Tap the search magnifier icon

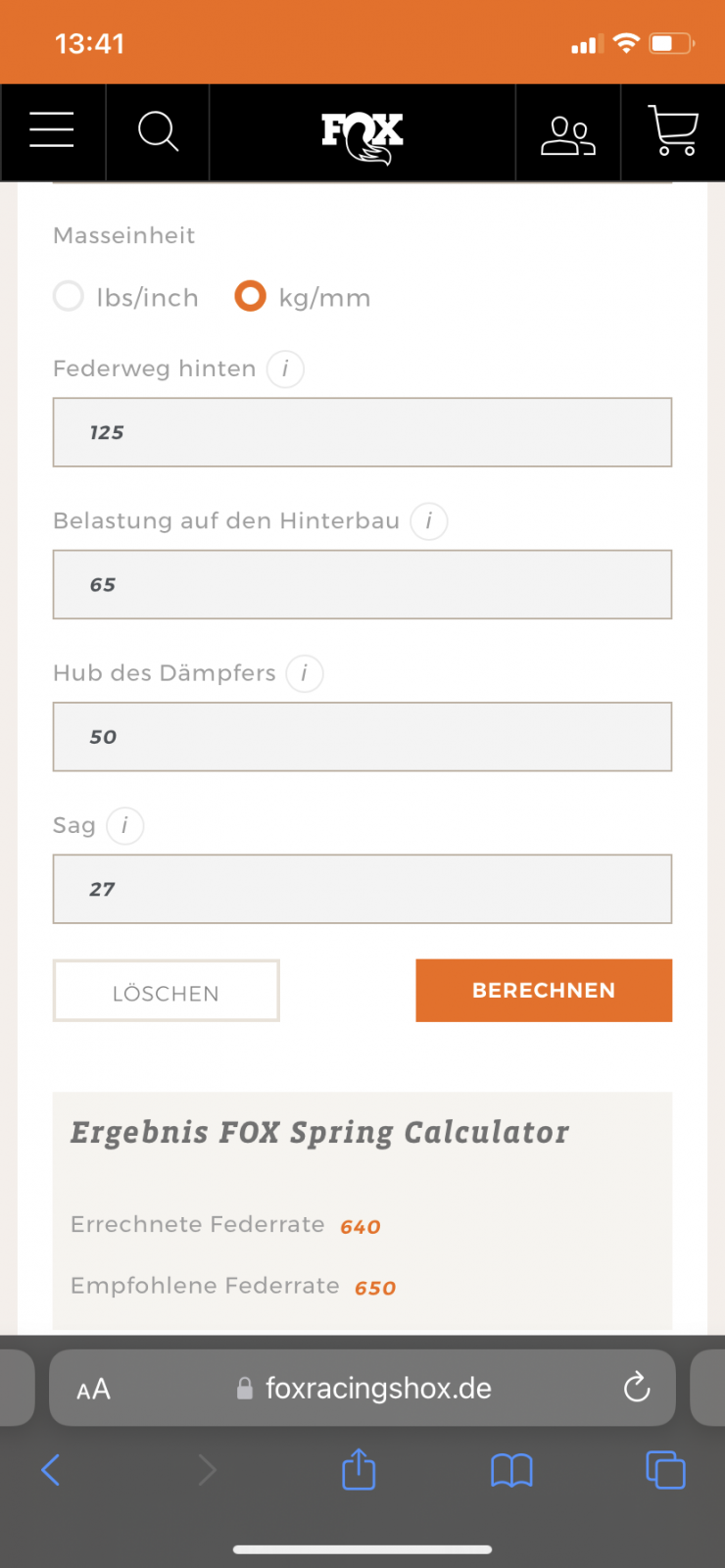click(158, 131)
